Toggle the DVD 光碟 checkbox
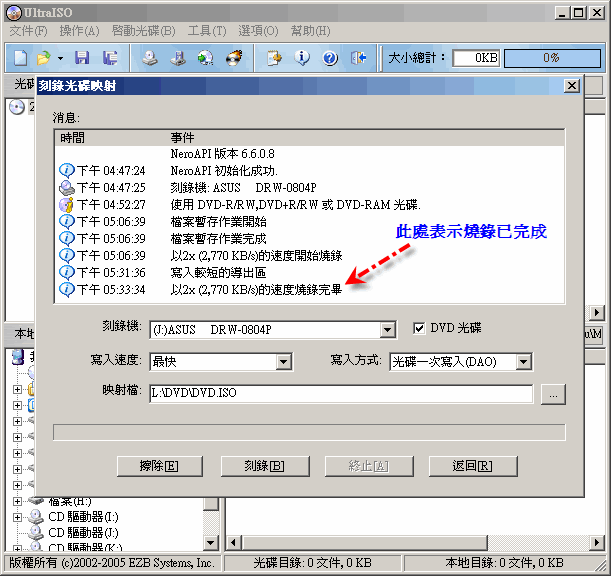The image size is (611, 576). click(420, 329)
